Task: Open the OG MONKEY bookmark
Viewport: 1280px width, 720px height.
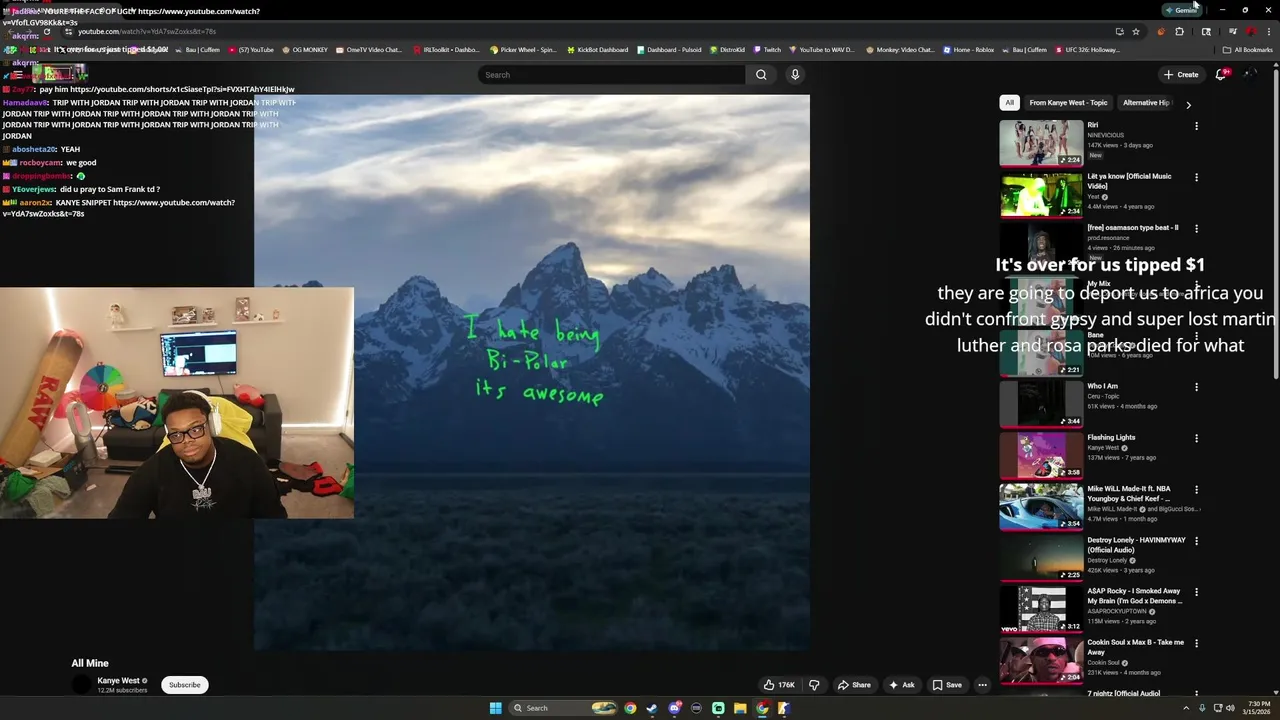Action: click(x=305, y=50)
